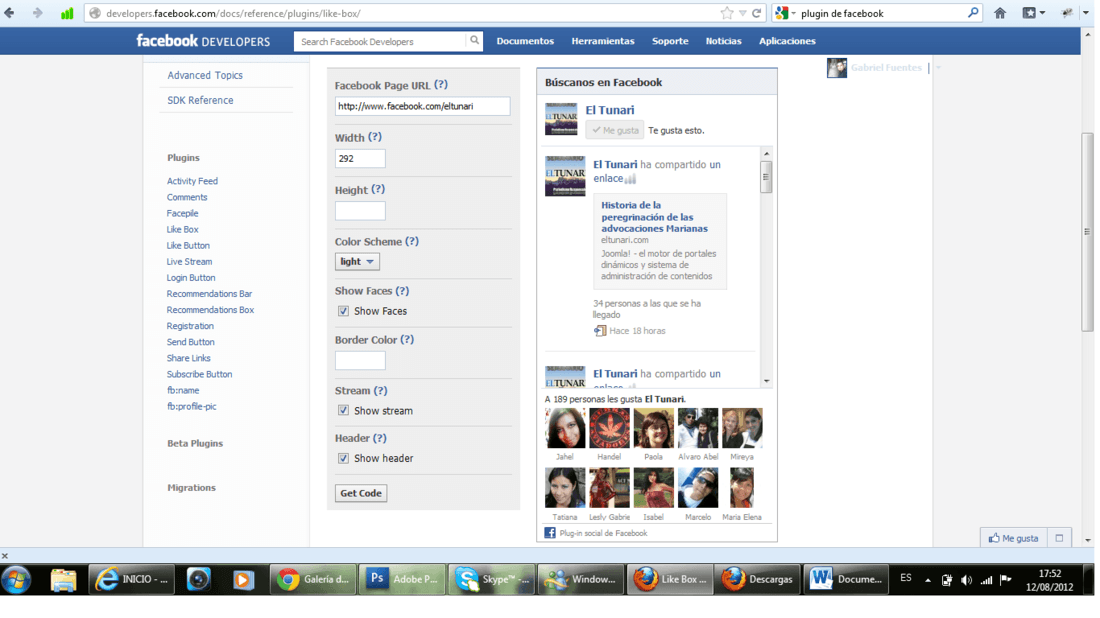
Task: Open Historia de la peregrinación article link
Action: 655,217
